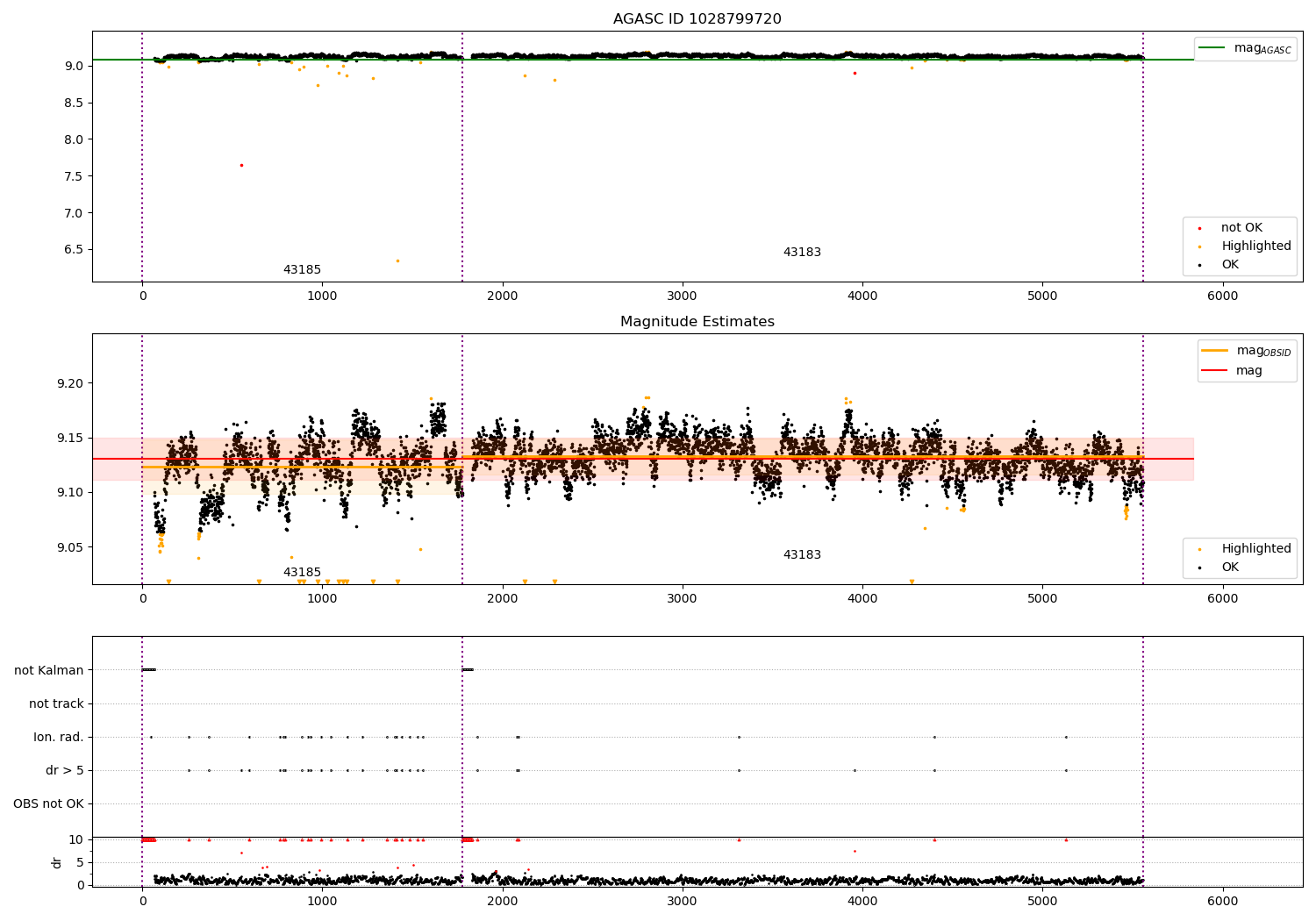Click the '9.05' y-tick label
The width and height of the screenshot is (1316, 921).
coord(70,548)
